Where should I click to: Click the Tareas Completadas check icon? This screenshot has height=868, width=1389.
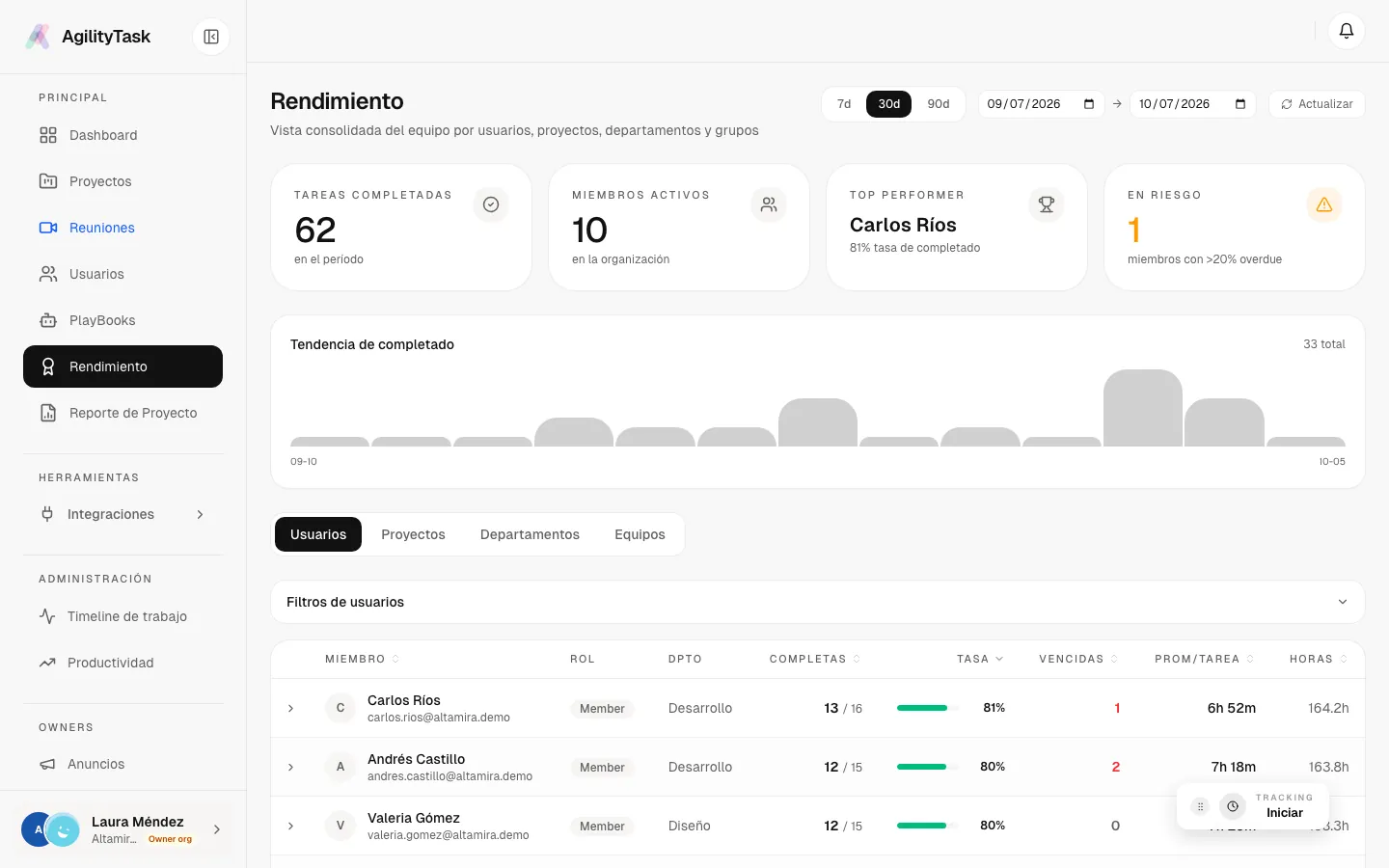[x=491, y=204]
